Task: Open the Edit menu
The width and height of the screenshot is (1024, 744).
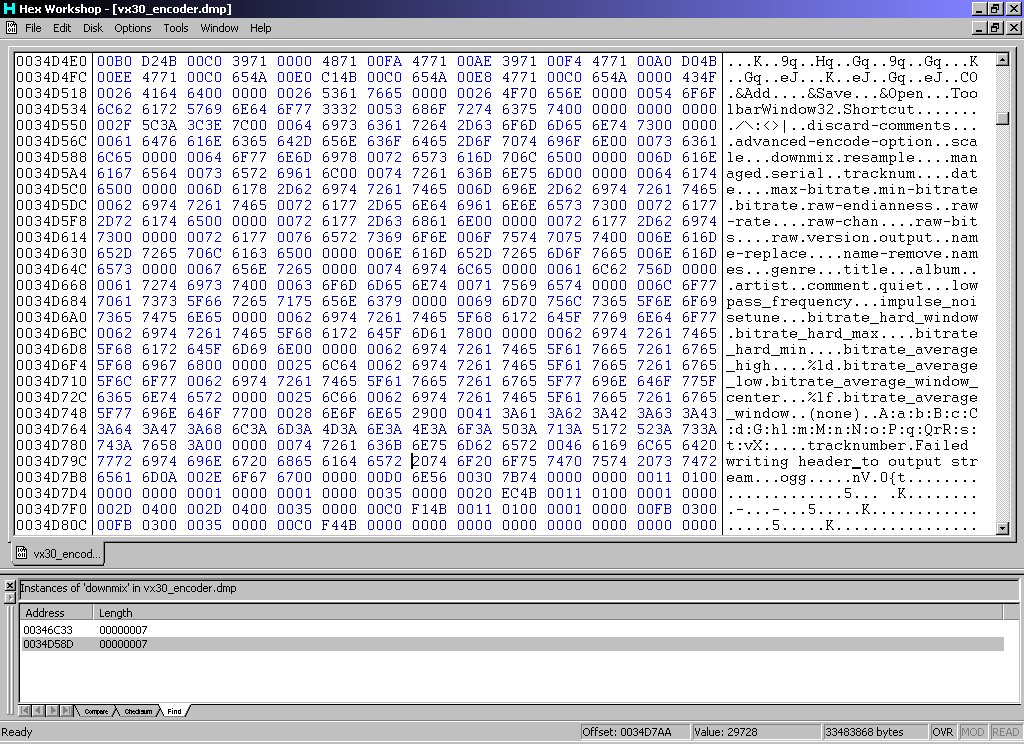Action: (x=62, y=28)
